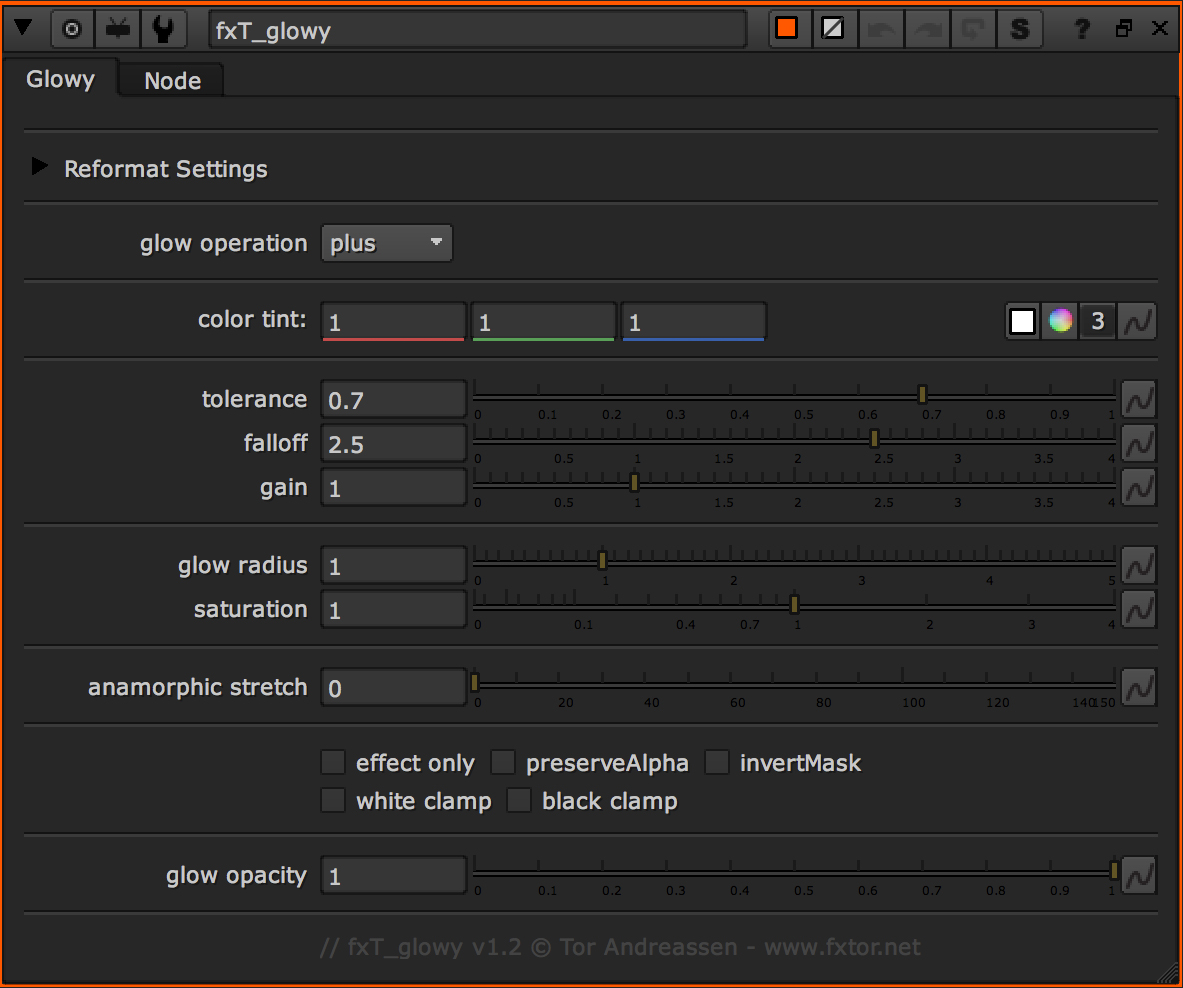Image resolution: width=1183 pixels, height=988 pixels.
Task: Click the S button in header
Action: click(x=1019, y=29)
